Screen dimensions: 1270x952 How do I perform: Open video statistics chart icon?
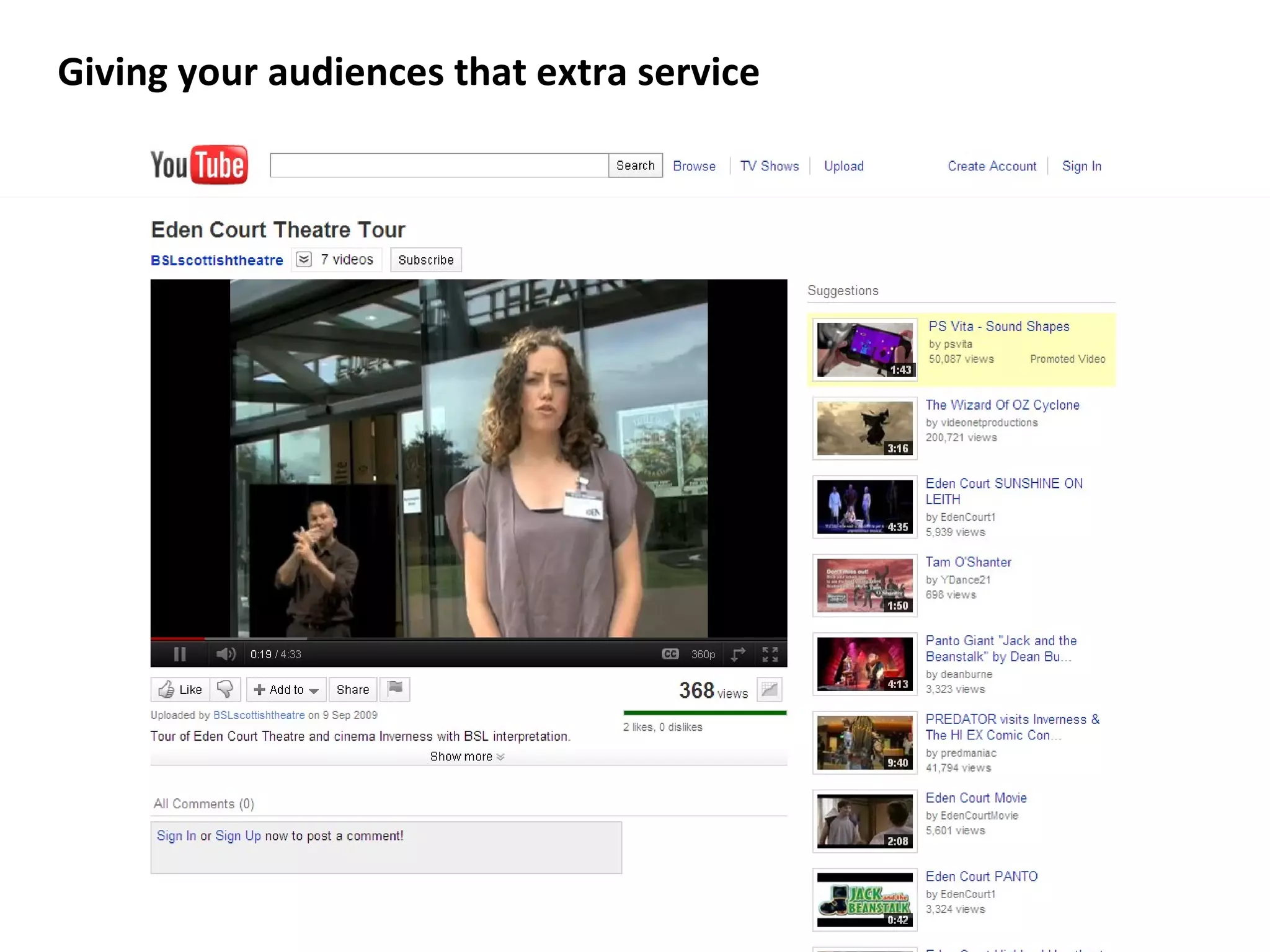point(770,689)
